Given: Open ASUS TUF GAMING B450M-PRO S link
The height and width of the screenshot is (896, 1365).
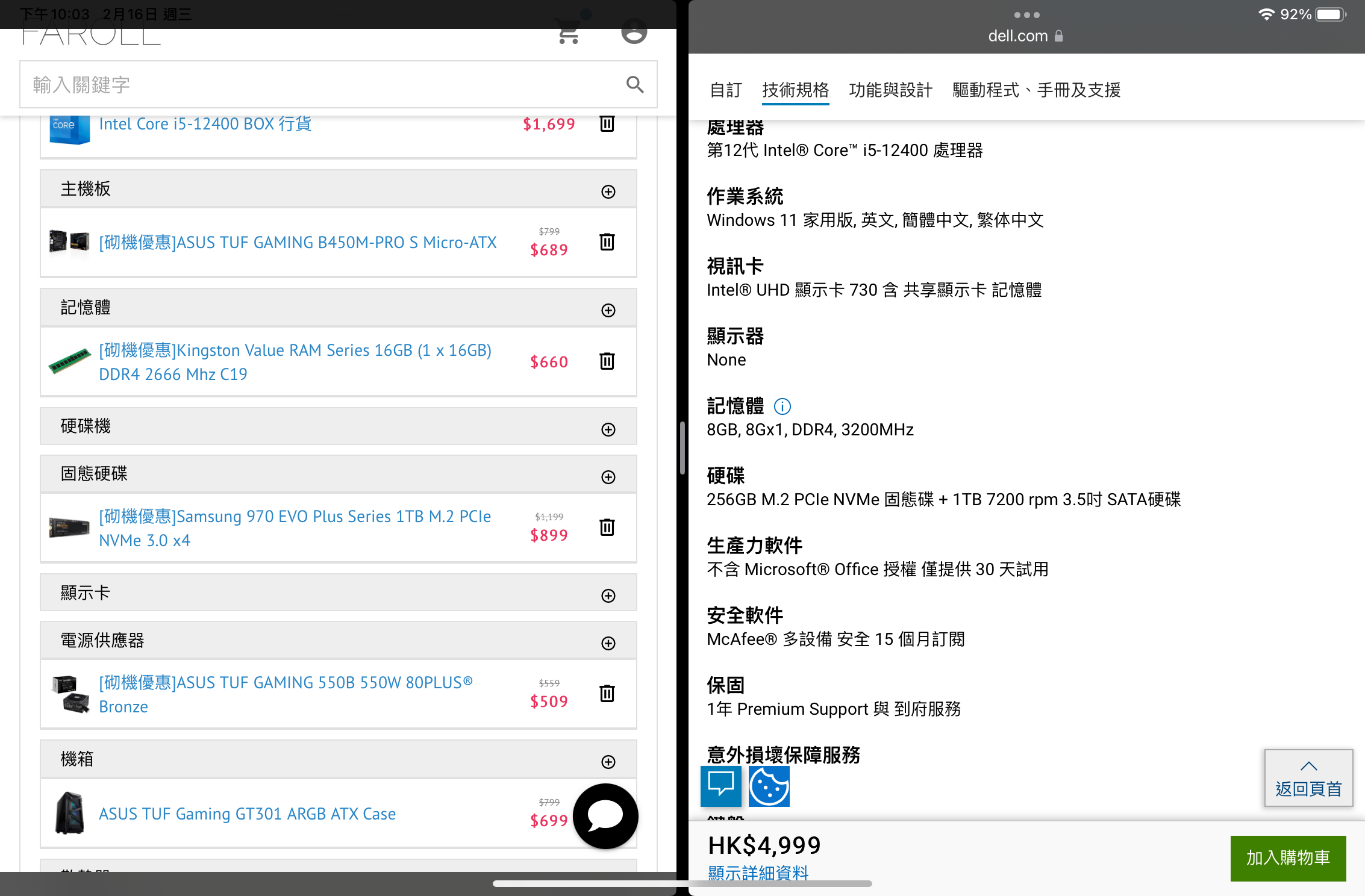Looking at the screenshot, I should point(298,242).
